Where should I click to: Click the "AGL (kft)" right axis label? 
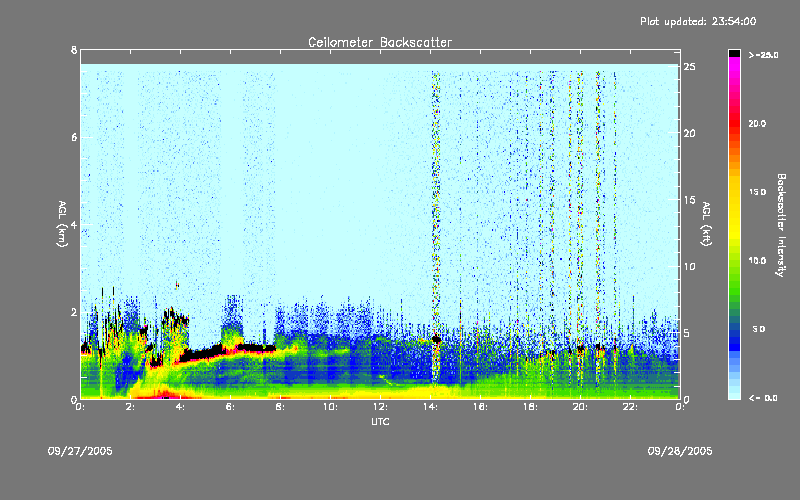pyautogui.click(x=707, y=224)
